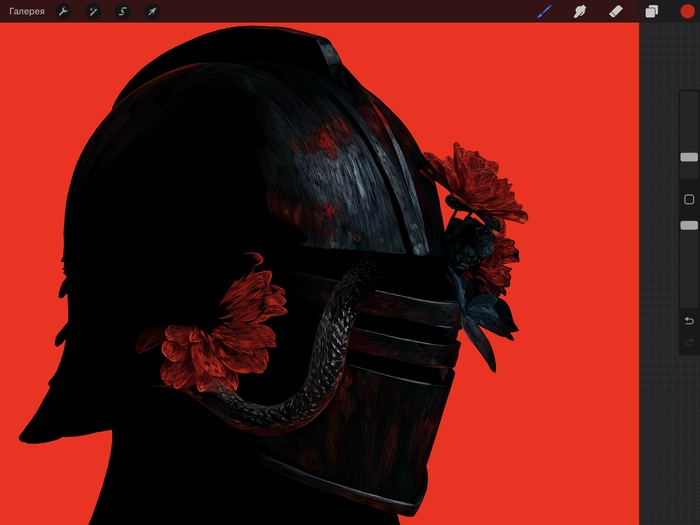Select the Brush paint tool
The image size is (700, 525).
point(545,11)
